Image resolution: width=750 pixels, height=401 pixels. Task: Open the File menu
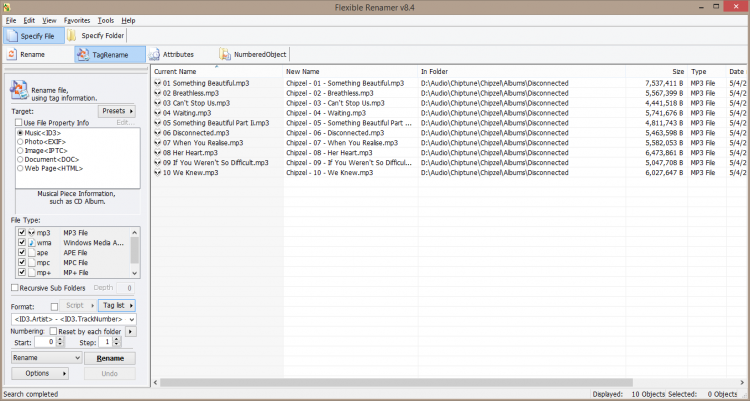click(11, 21)
